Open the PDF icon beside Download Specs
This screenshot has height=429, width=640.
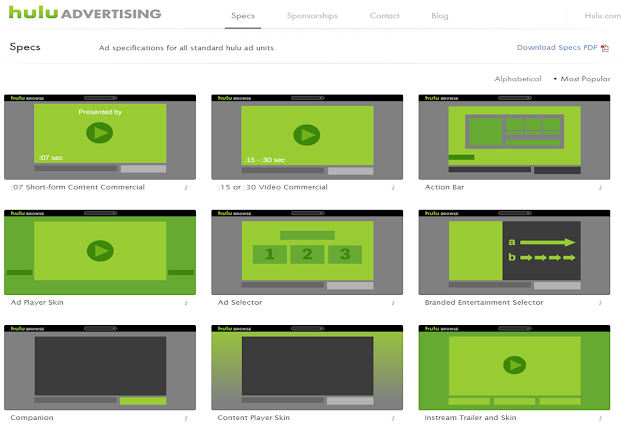(x=604, y=48)
